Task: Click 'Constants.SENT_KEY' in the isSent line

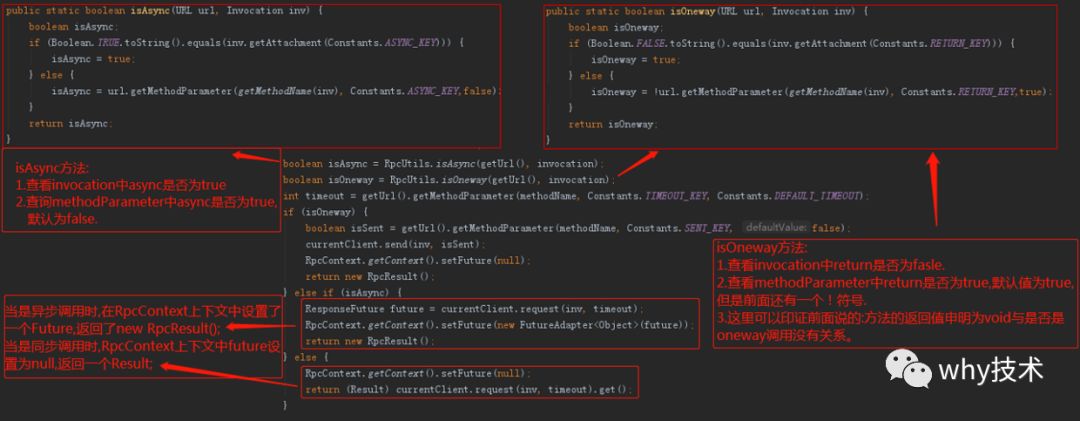Action: 678,227
